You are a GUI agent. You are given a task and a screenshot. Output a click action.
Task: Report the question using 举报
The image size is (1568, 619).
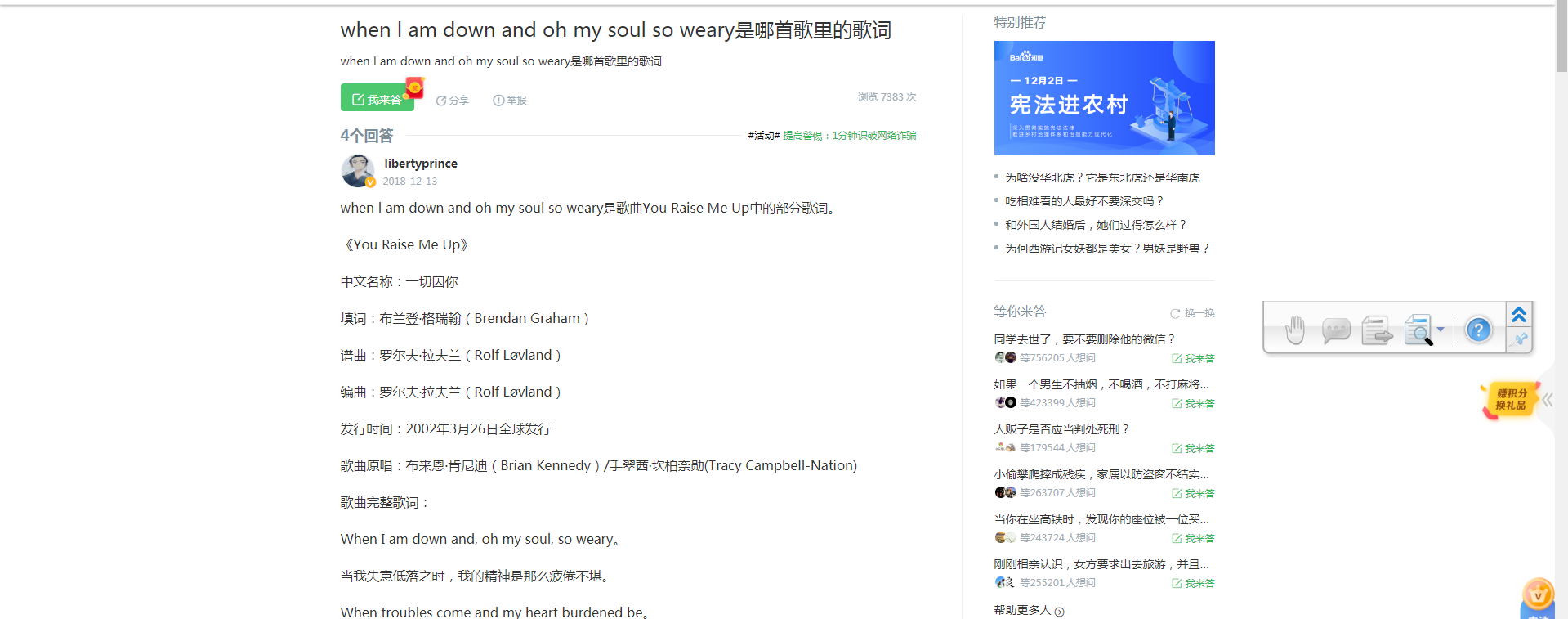pyautogui.click(x=510, y=101)
